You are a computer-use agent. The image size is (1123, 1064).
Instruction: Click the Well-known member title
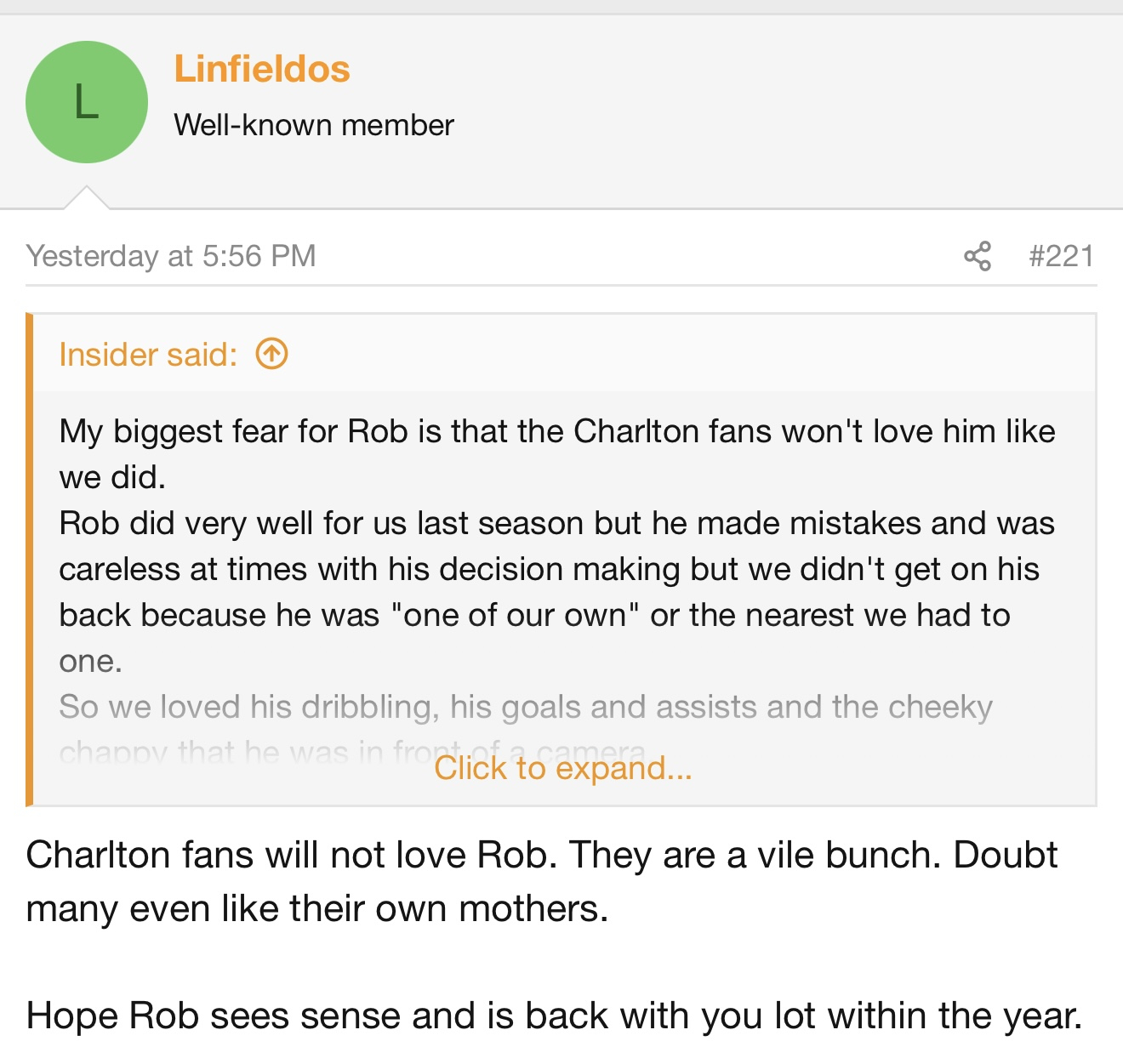coord(314,125)
